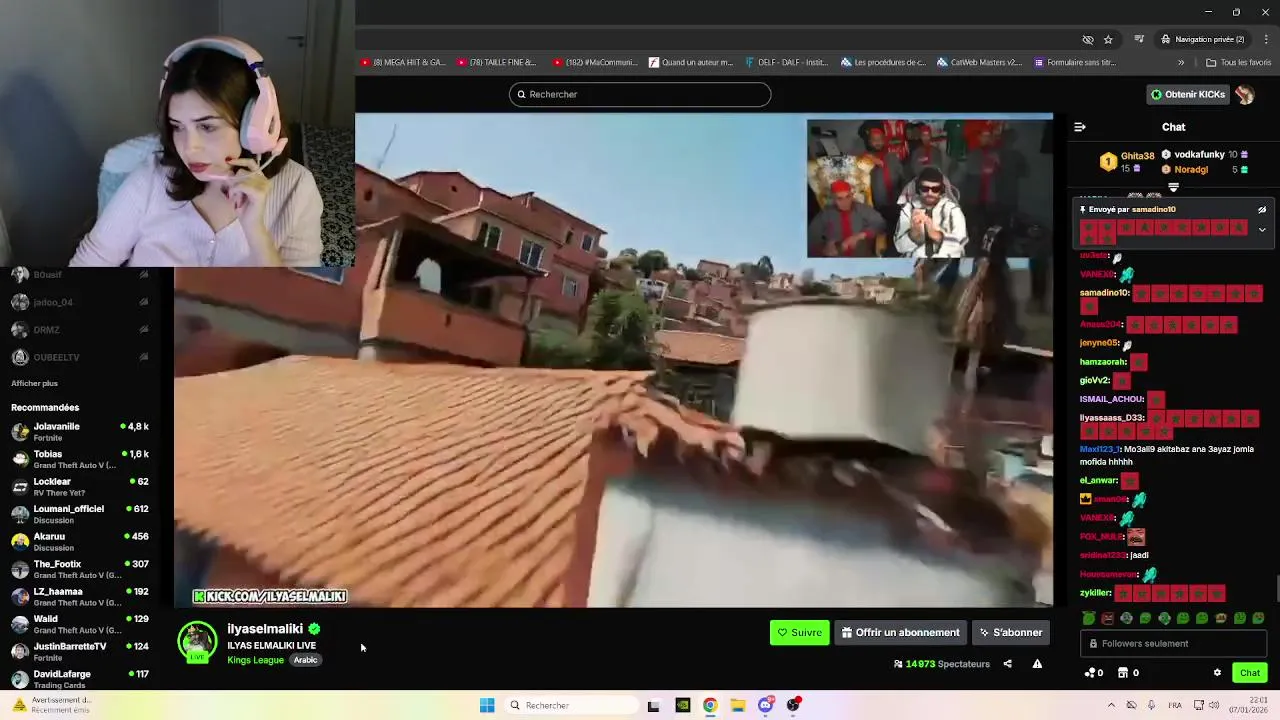This screenshot has width=1280, height=720.
Task: Click samadino10 username in chat
Action: pyautogui.click(x=1104, y=293)
